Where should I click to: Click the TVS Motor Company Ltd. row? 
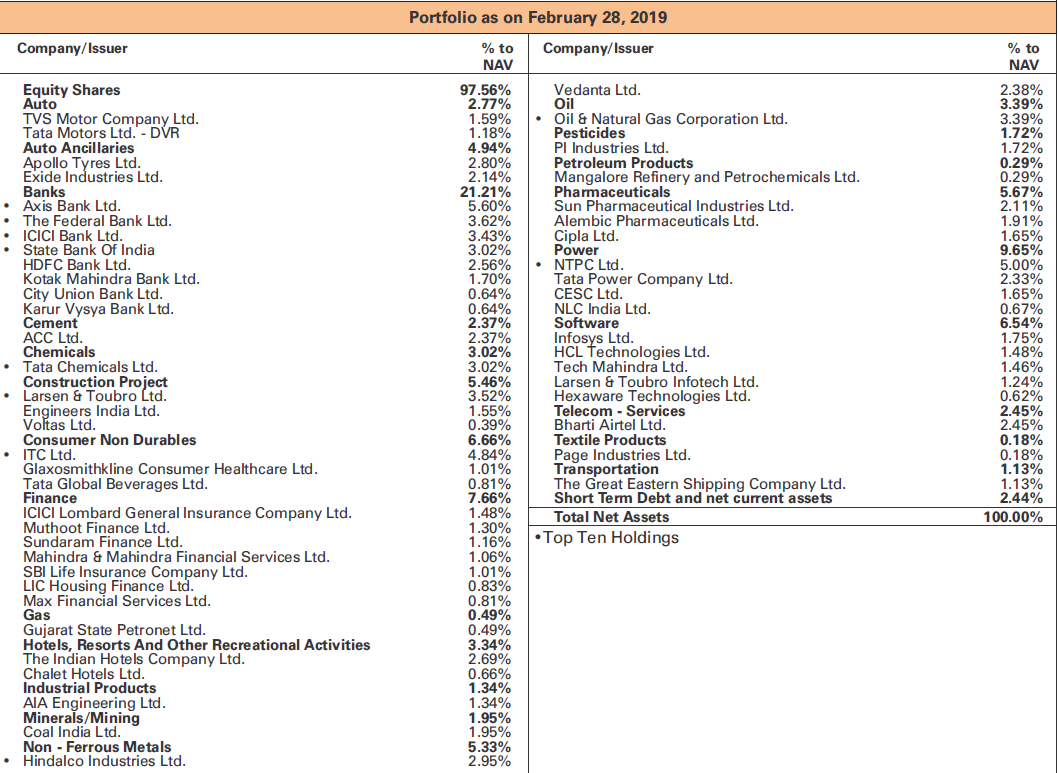pos(110,119)
